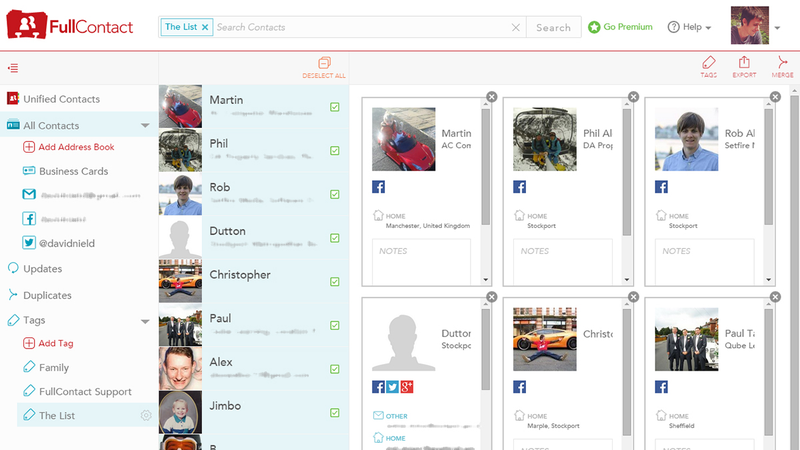Viewport: 800px width, 450px height.
Task: Click Phil's Notes field
Action: tap(563, 261)
